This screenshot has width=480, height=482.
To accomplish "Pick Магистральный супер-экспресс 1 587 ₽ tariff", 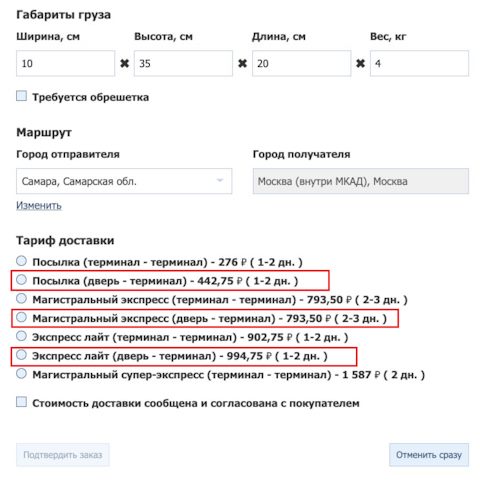I will click(x=21, y=374).
